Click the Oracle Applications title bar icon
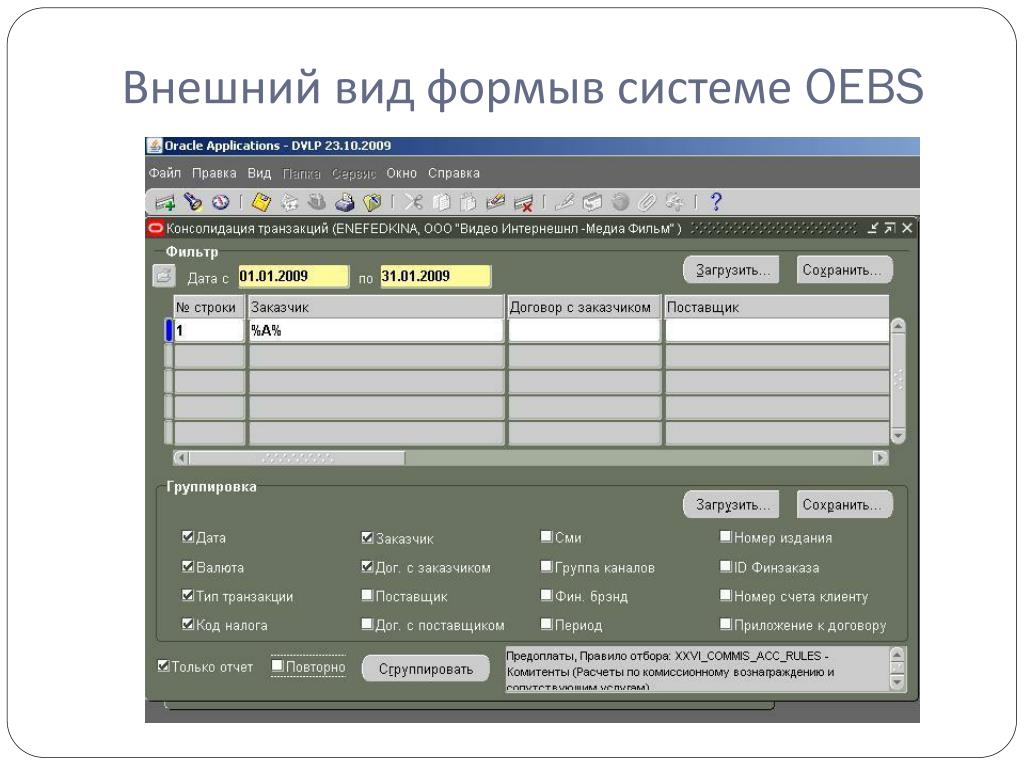 (154, 146)
